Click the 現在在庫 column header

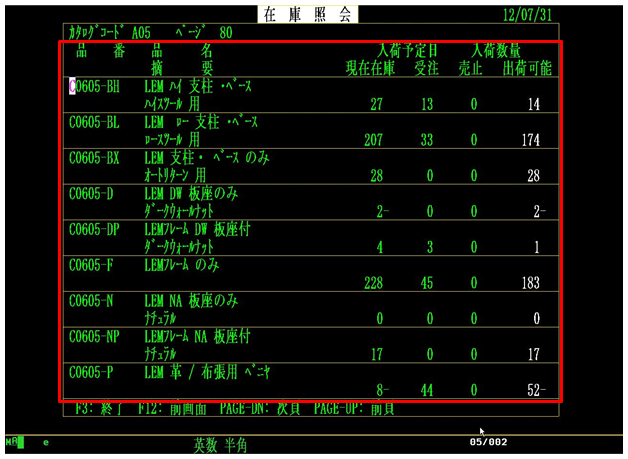pos(370,68)
